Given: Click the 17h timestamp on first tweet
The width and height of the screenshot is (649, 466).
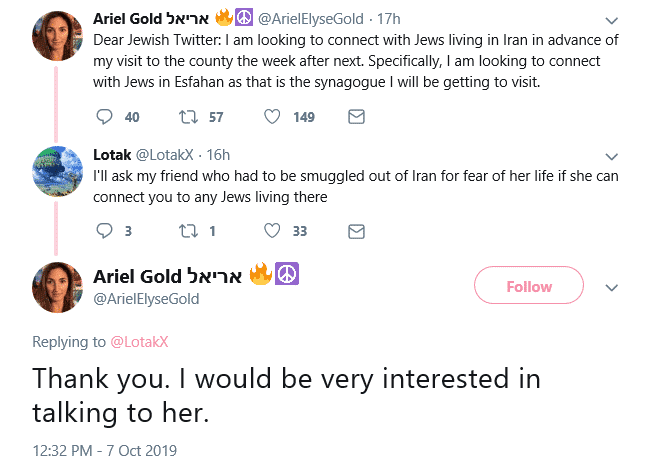Looking at the screenshot, I should pos(390,19).
